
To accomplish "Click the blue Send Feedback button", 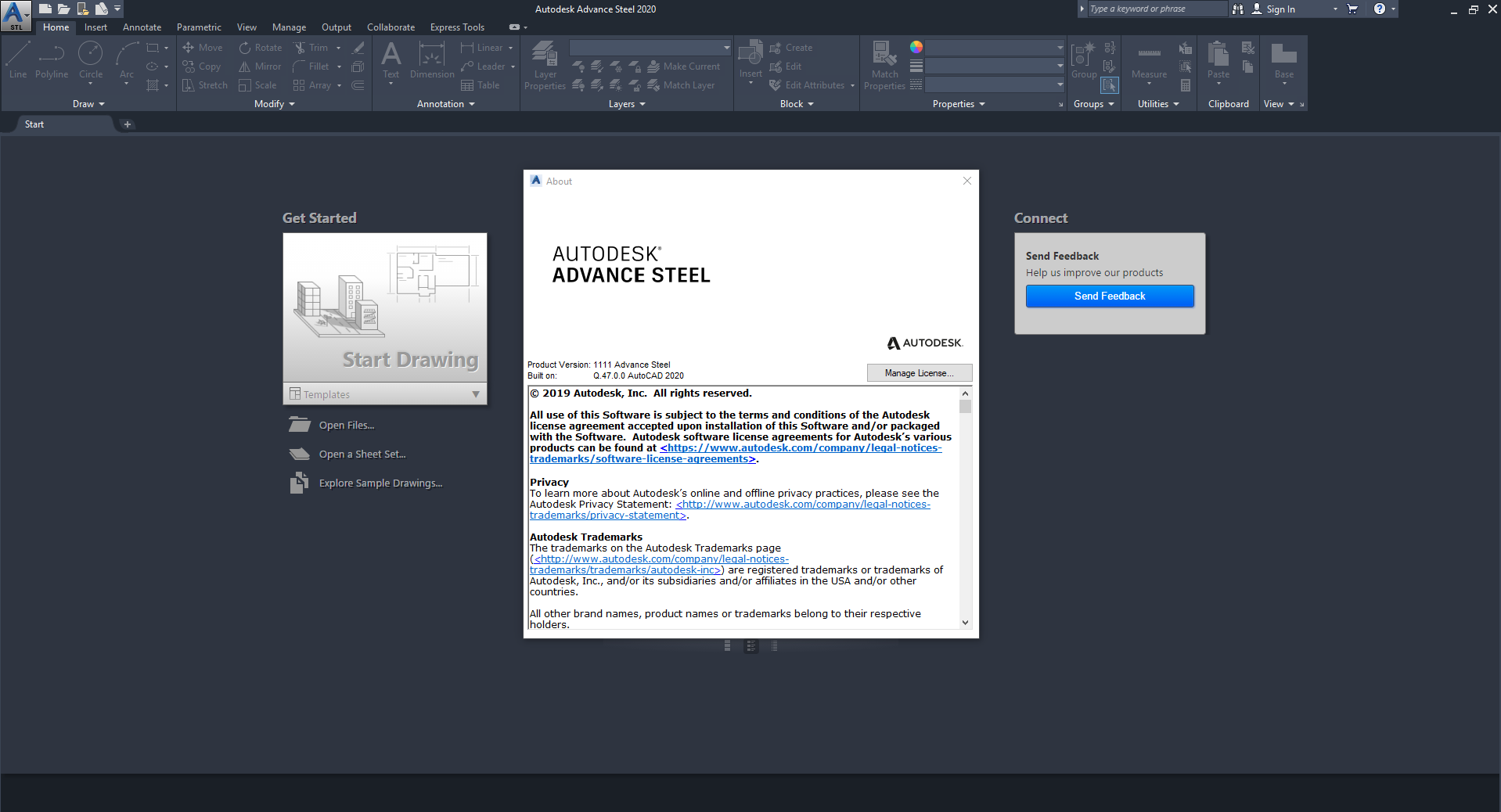I will (x=1110, y=296).
